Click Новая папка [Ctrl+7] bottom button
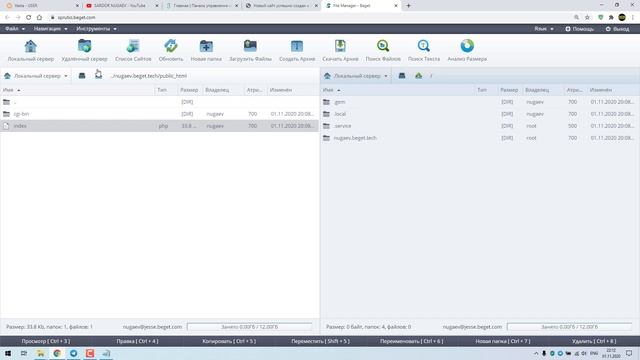 pos(503,341)
